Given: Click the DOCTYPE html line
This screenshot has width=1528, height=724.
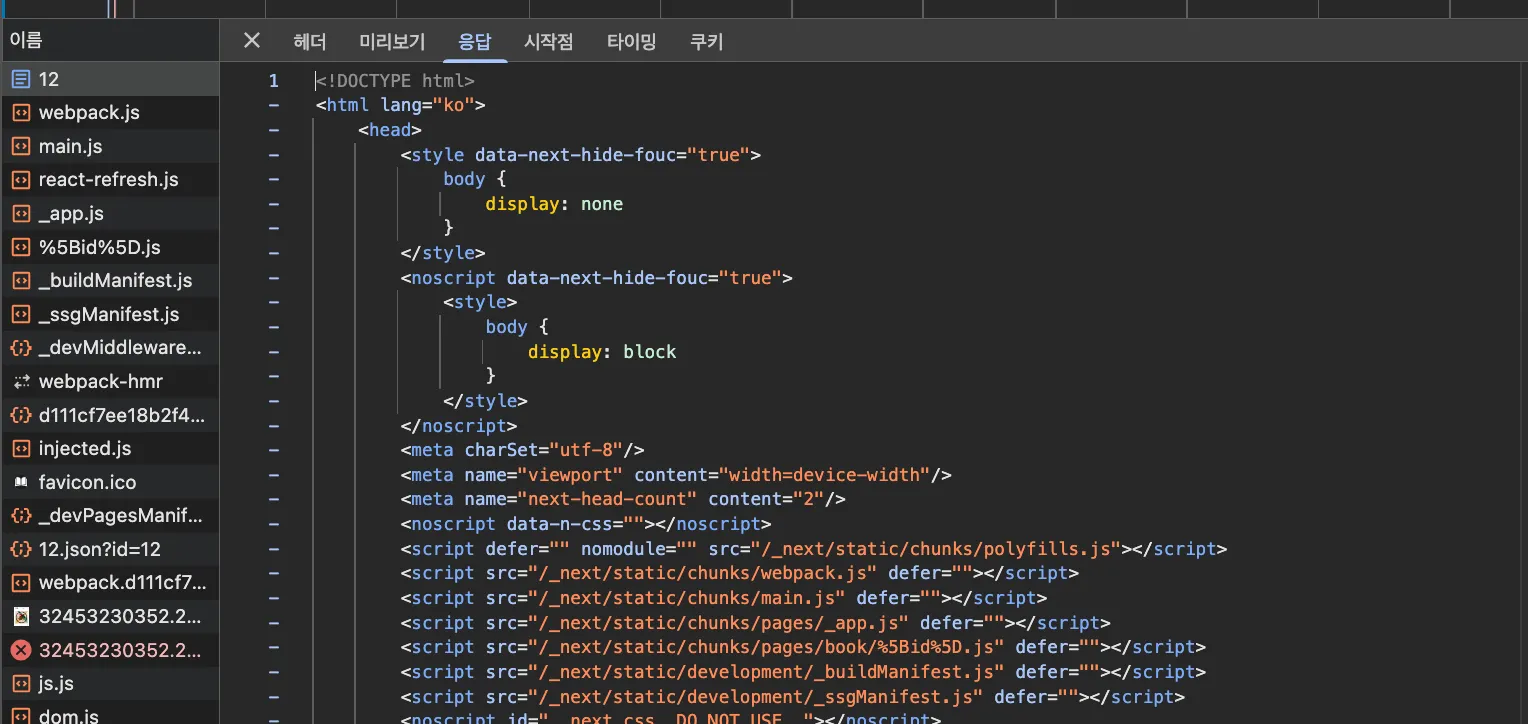Looking at the screenshot, I should 395,81.
